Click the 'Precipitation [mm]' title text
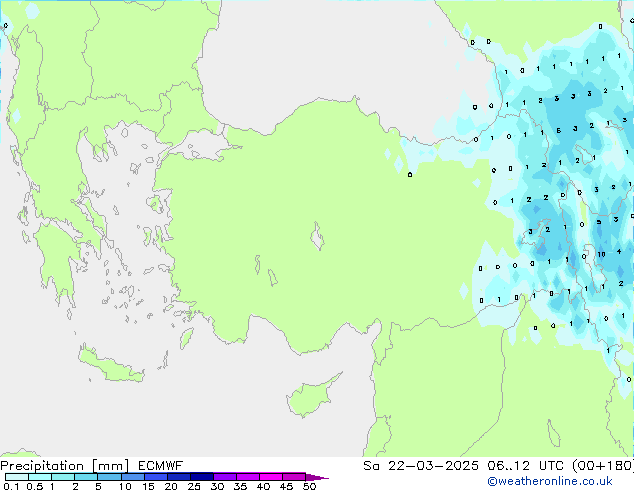The image size is (634, 490). pyautogui.click(x=65, y=466)
